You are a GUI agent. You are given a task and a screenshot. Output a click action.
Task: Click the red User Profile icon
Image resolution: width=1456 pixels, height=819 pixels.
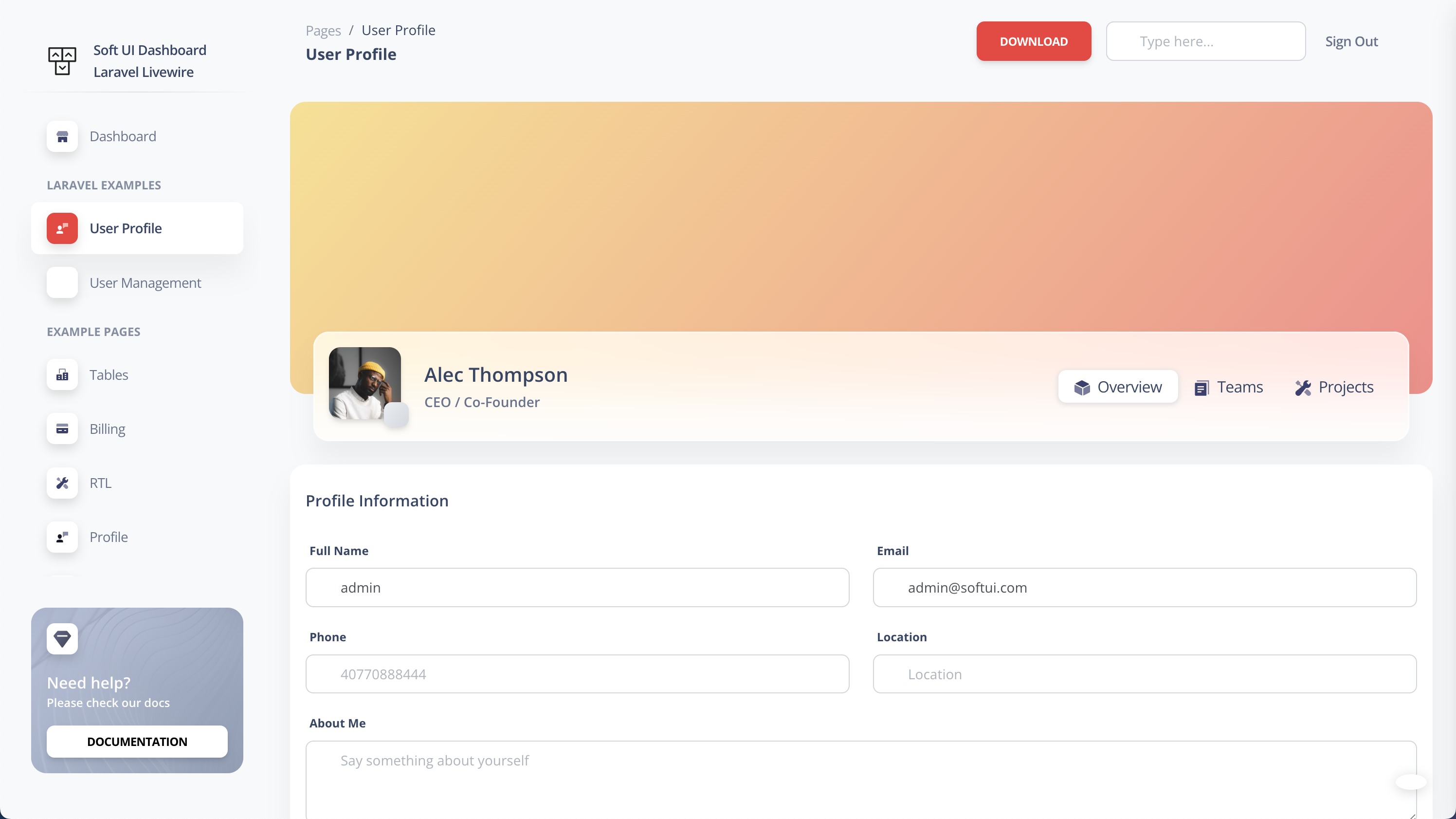click(x=62, y=228)
